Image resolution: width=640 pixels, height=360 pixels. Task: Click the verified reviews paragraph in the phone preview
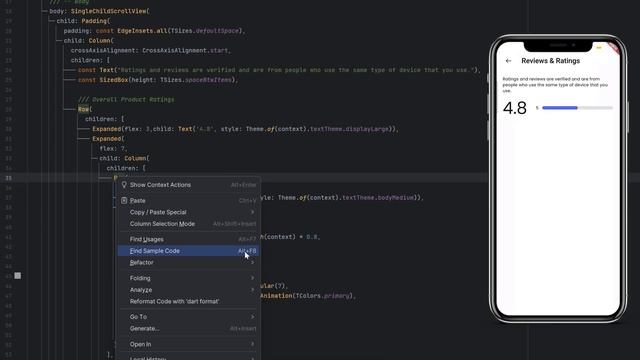[x=555, y=85]
